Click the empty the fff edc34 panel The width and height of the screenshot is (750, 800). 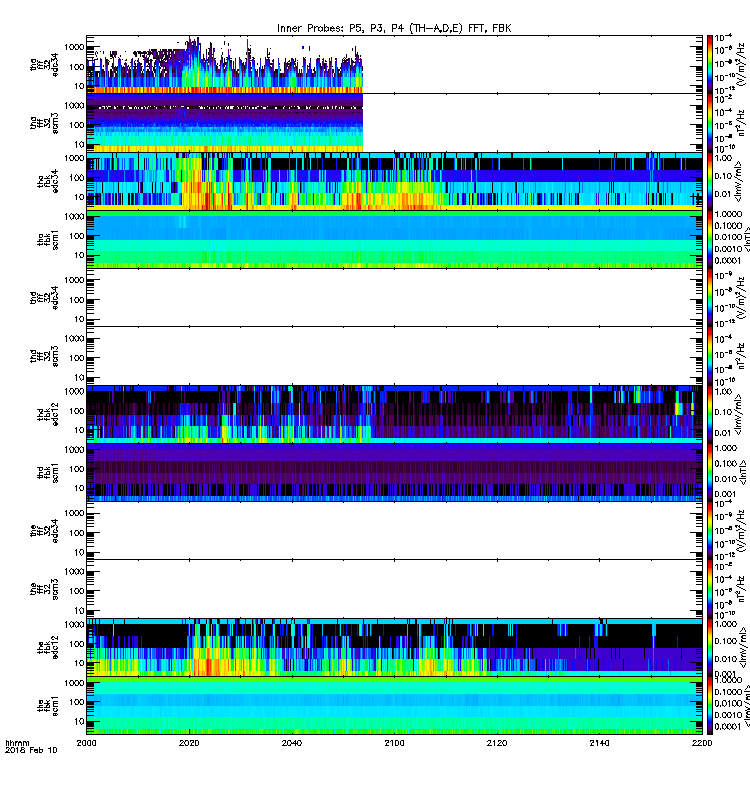pyautogui.click(x=394, y=531)
